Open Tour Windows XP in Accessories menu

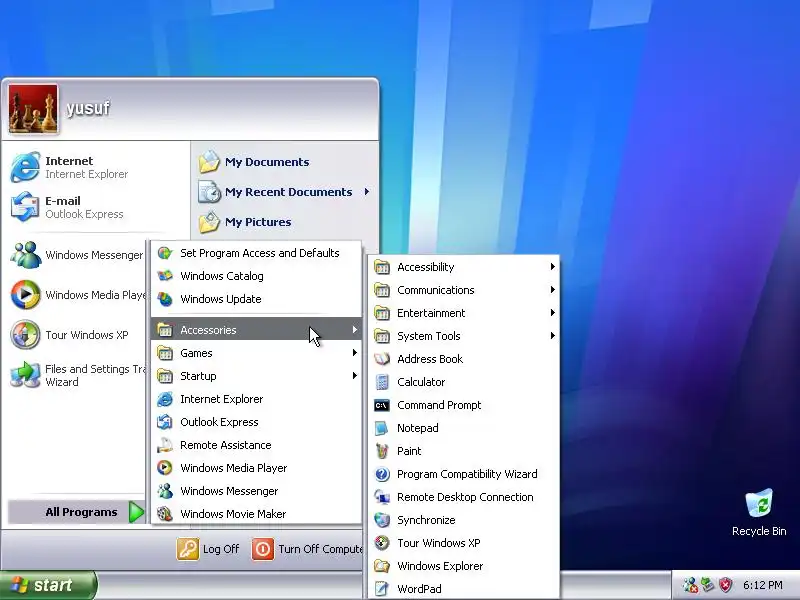464,543
